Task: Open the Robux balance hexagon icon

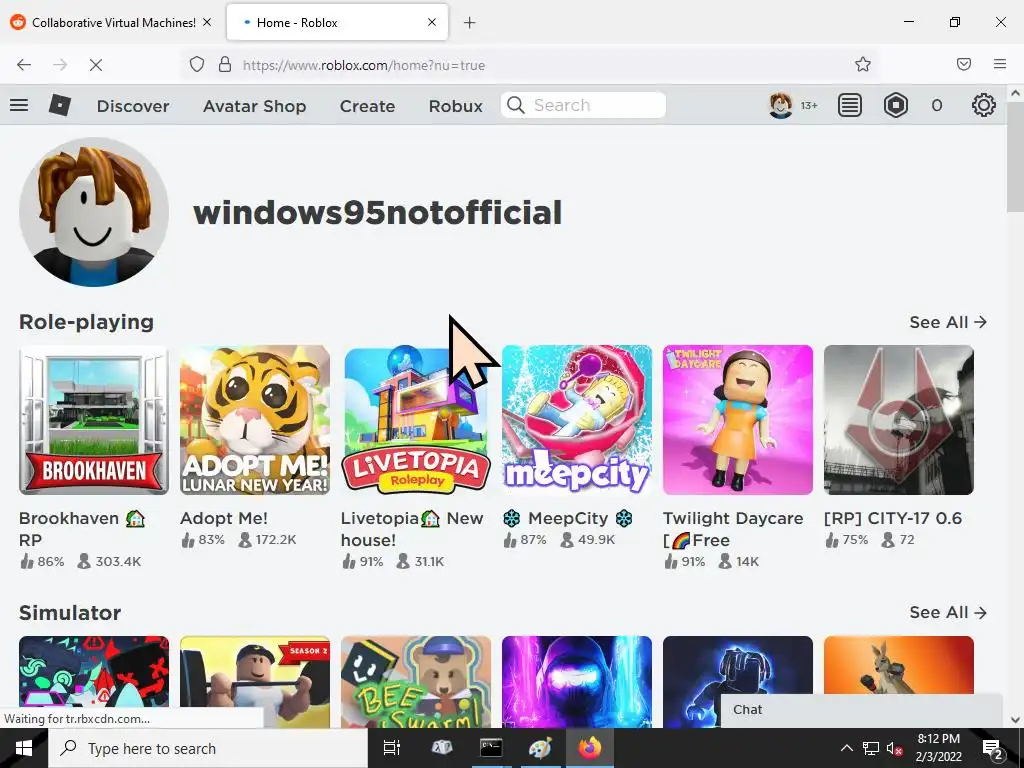Action: pyautogui.click(x=895, y=105)
